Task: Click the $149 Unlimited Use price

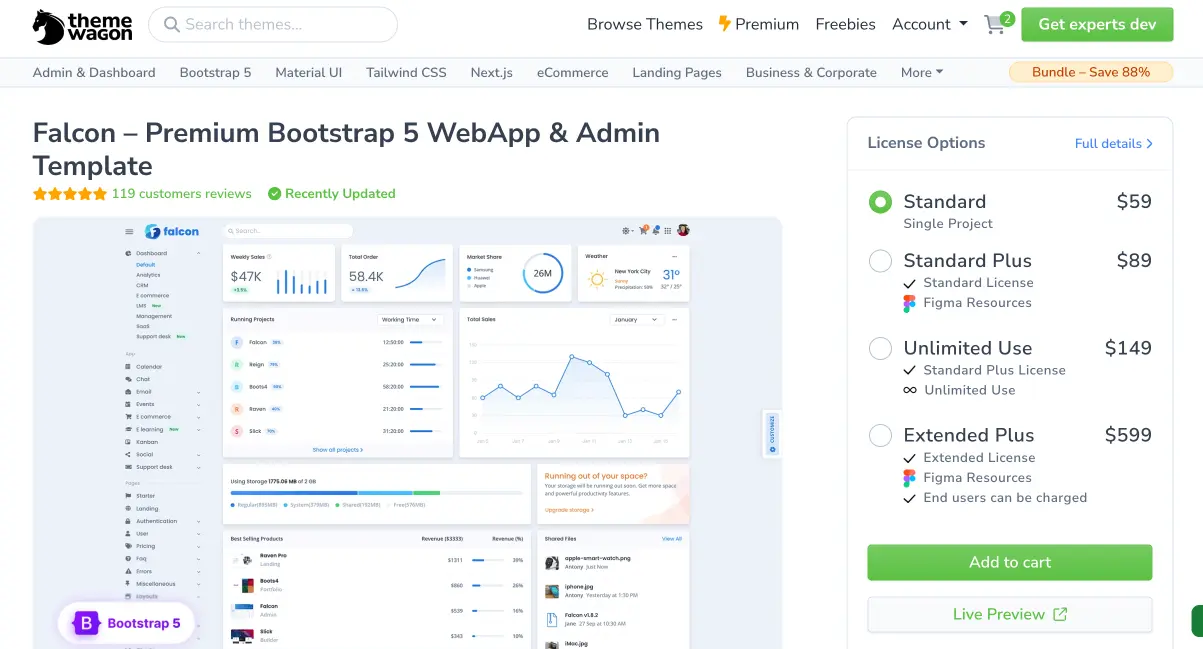Action: pyautogui.click(x=1128, y=349)
